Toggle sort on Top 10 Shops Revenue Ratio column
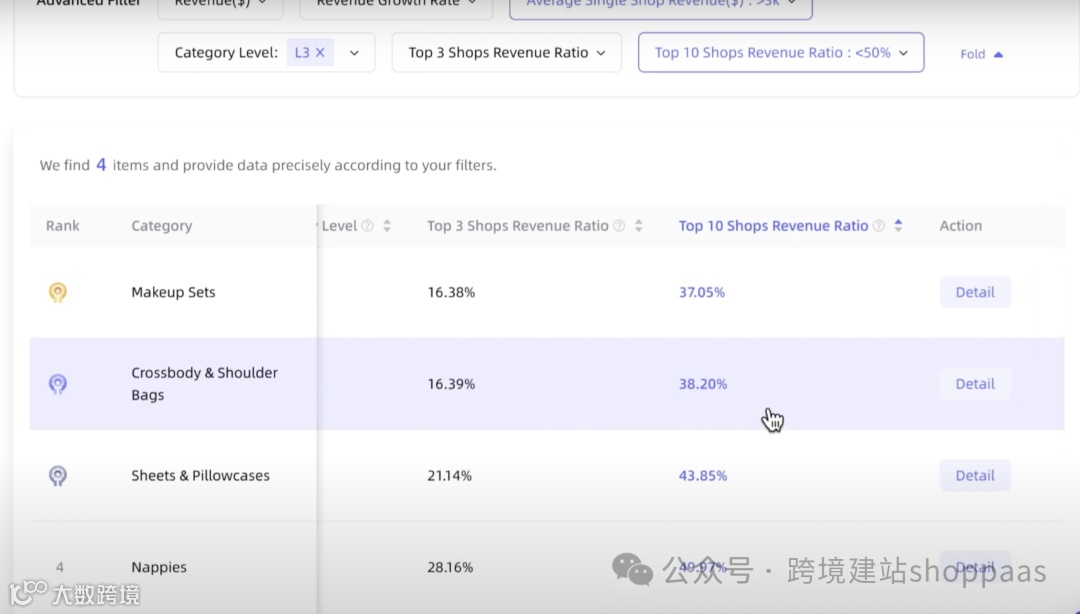The width and height of the screenshot is (1080, 614). pyautogui.click(x=898, y=226)
